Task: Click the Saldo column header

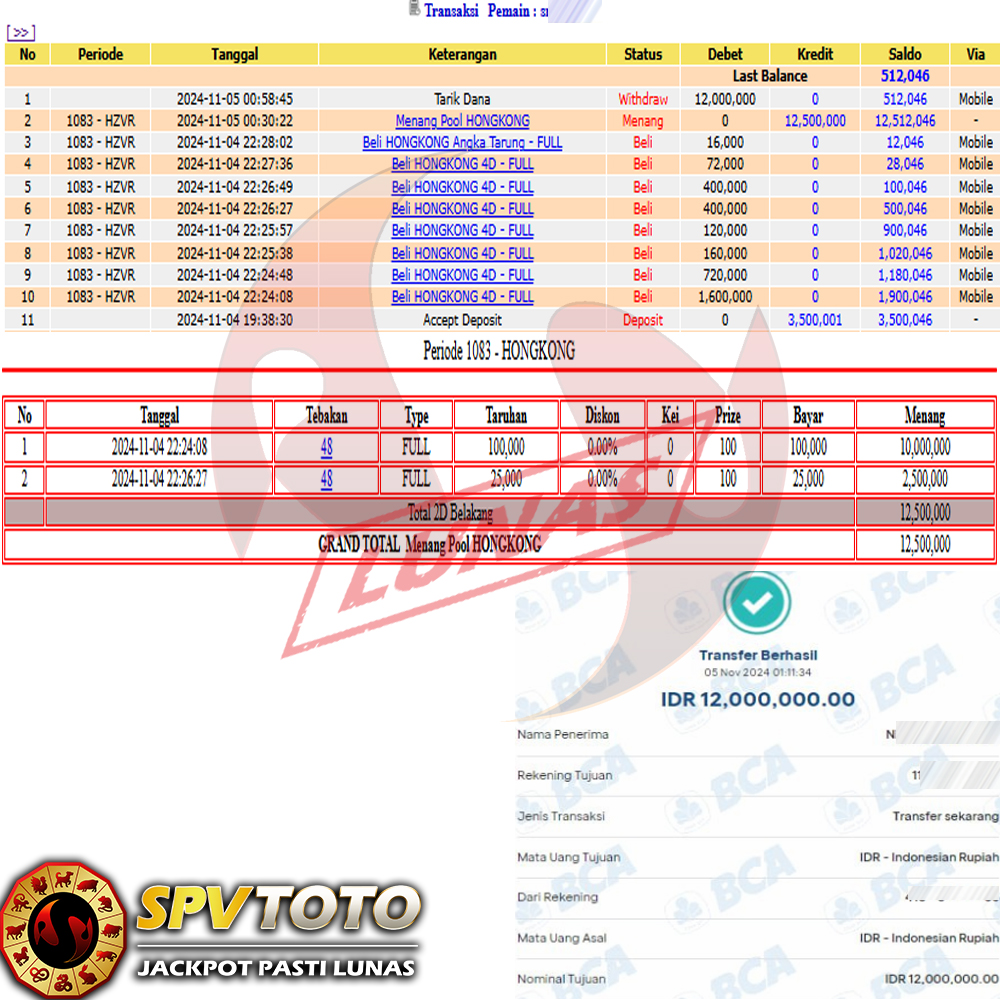Action: pos(905,54)
